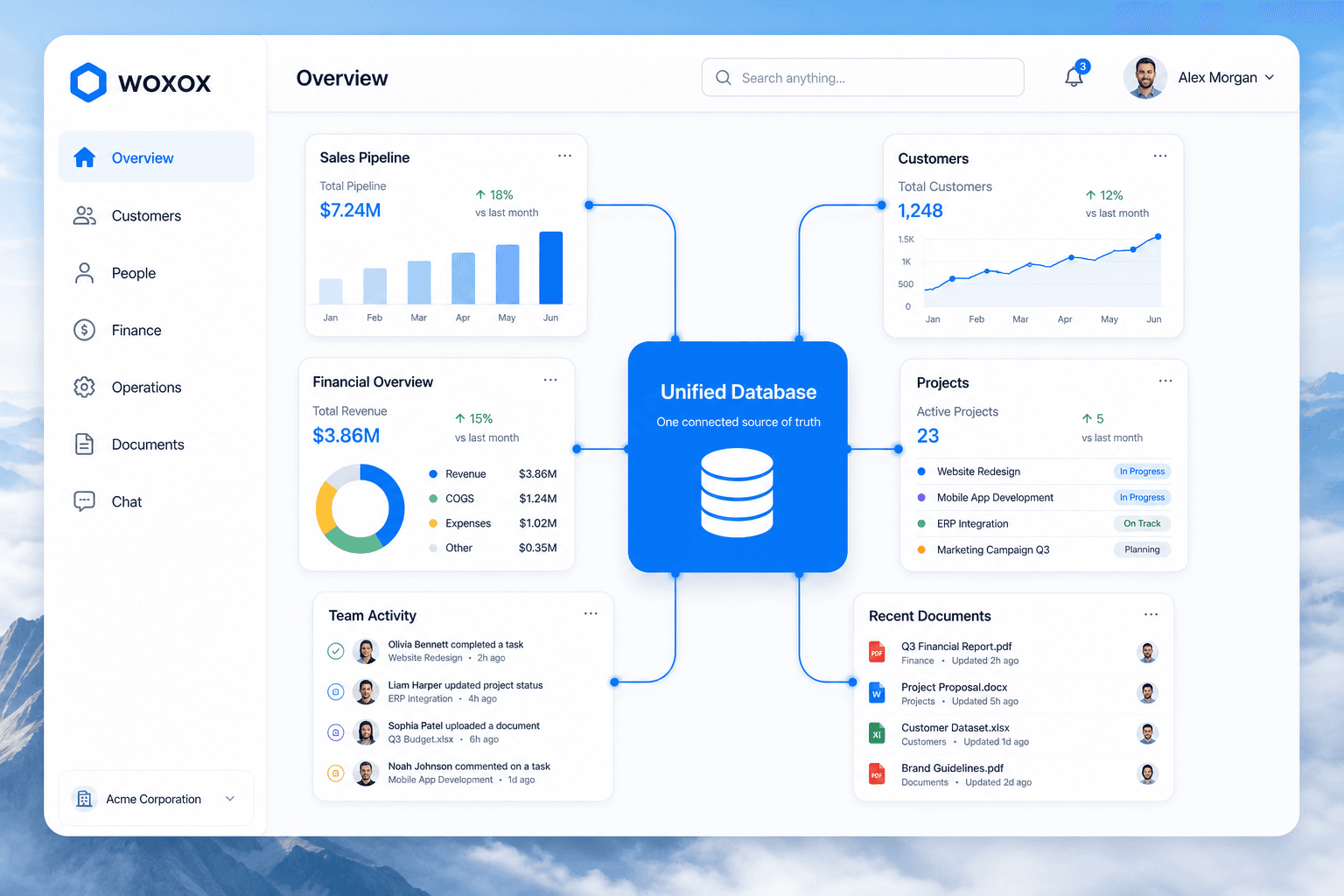Open the Customer Dataset Excel file icon
This screenshot has width=1344, height=896.
(877, 733)
